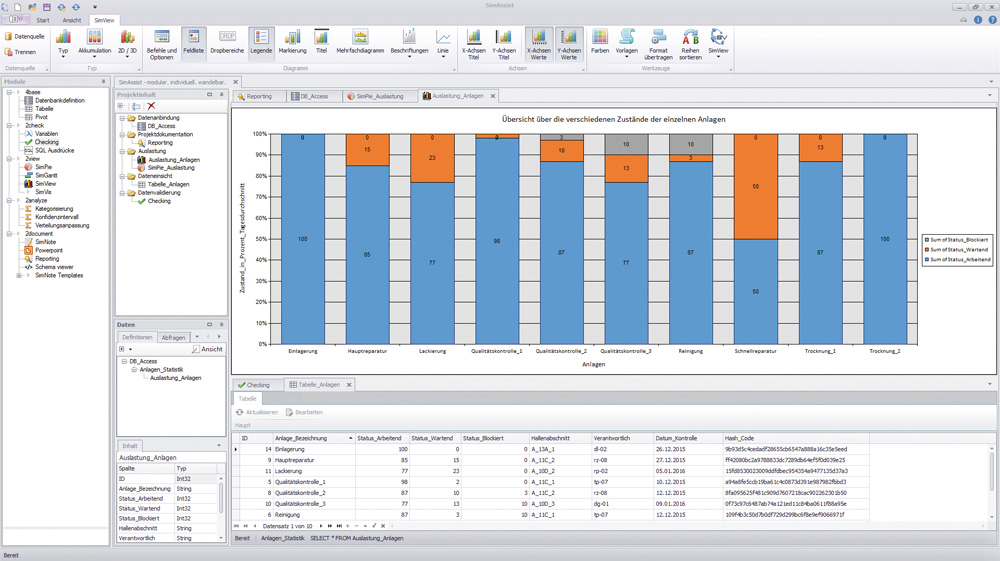The image size is (1000, 561).
Task: Sort by the Anlage_Bezeichnung column header
Action: tap(310, 438)
